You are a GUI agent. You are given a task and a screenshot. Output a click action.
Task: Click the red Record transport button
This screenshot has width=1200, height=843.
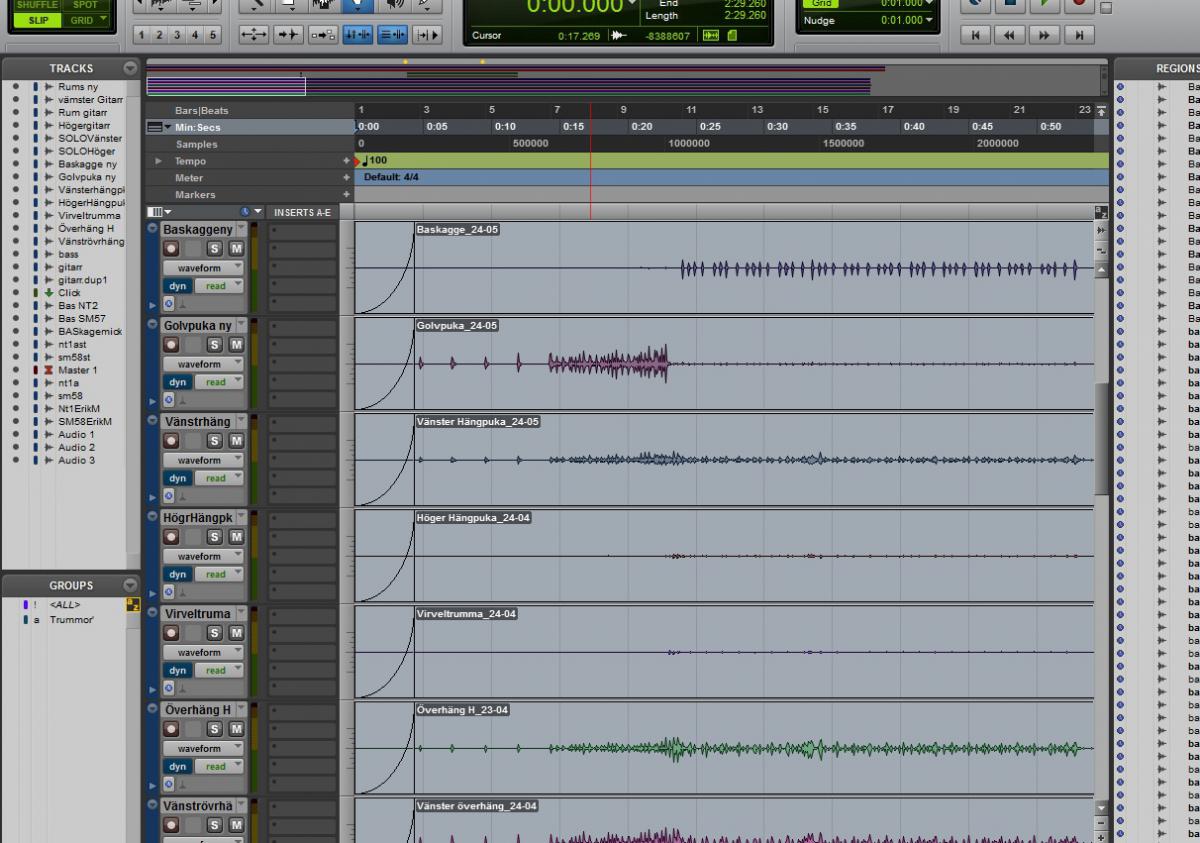pos(1078,4)
